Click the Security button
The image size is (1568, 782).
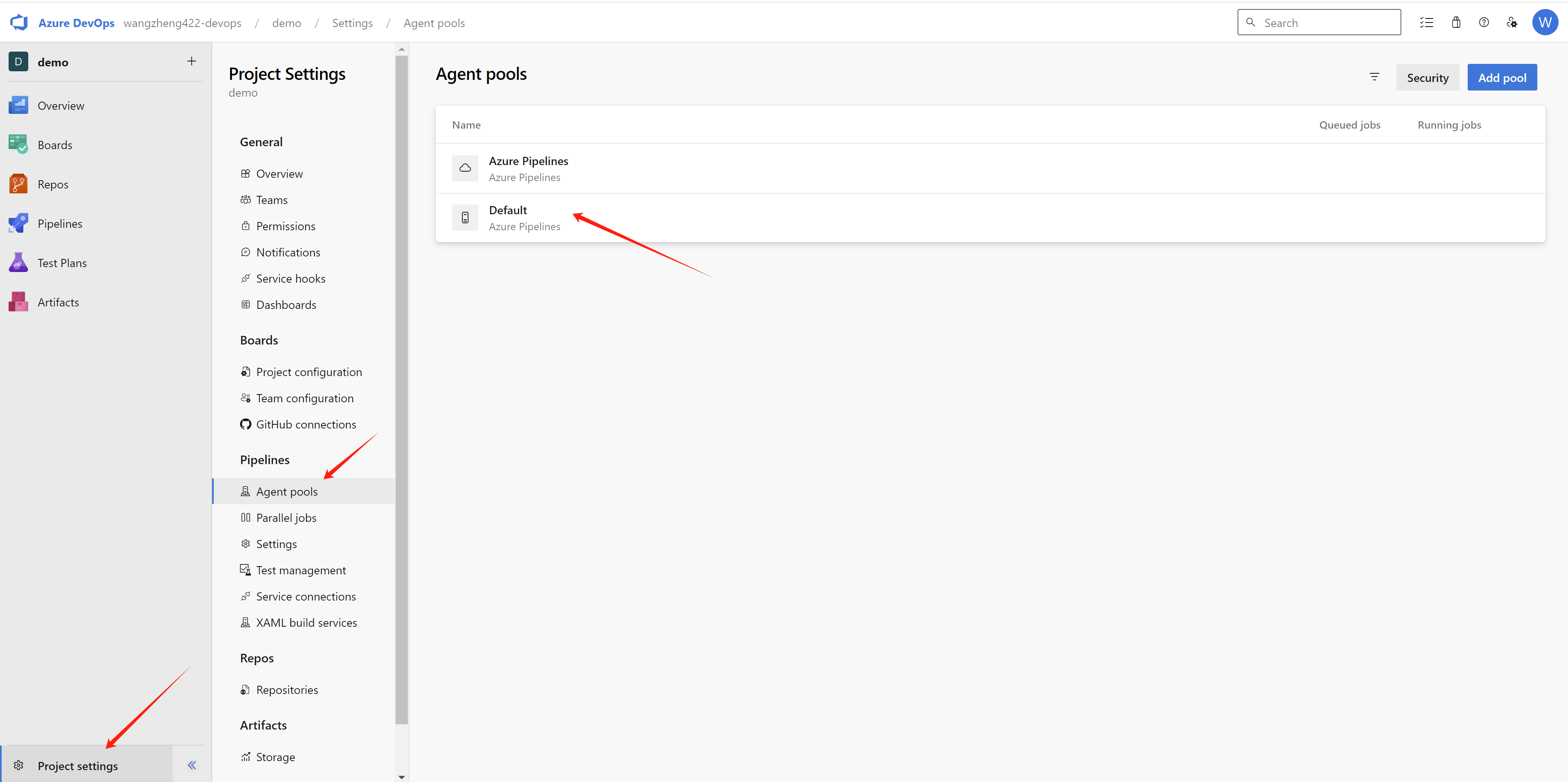(x=1427, y=77)
